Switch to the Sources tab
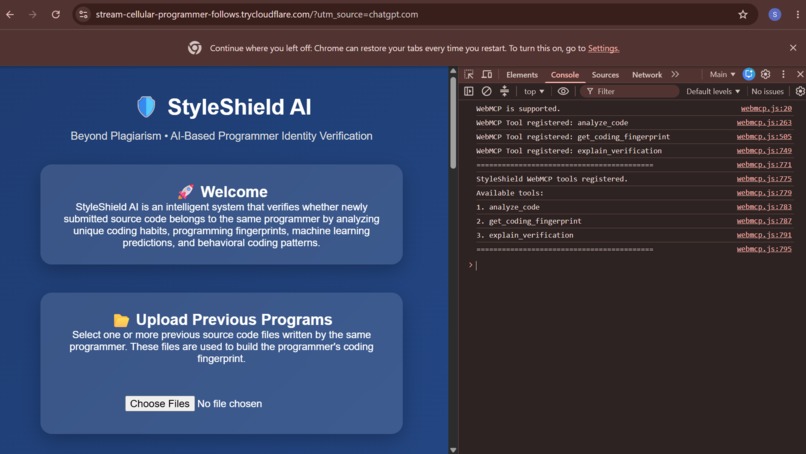The height and width of the screenshot is (454, 806). pos(605,75)
